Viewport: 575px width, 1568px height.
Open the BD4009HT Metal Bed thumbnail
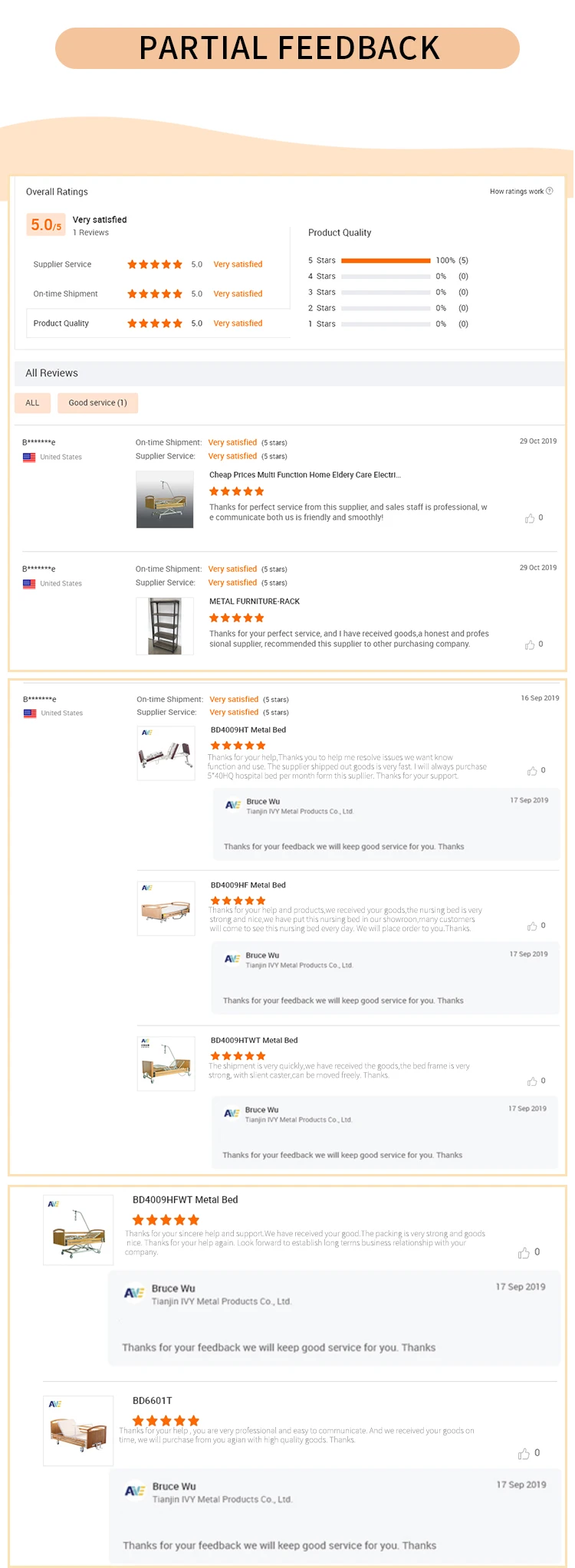point(166,753)
